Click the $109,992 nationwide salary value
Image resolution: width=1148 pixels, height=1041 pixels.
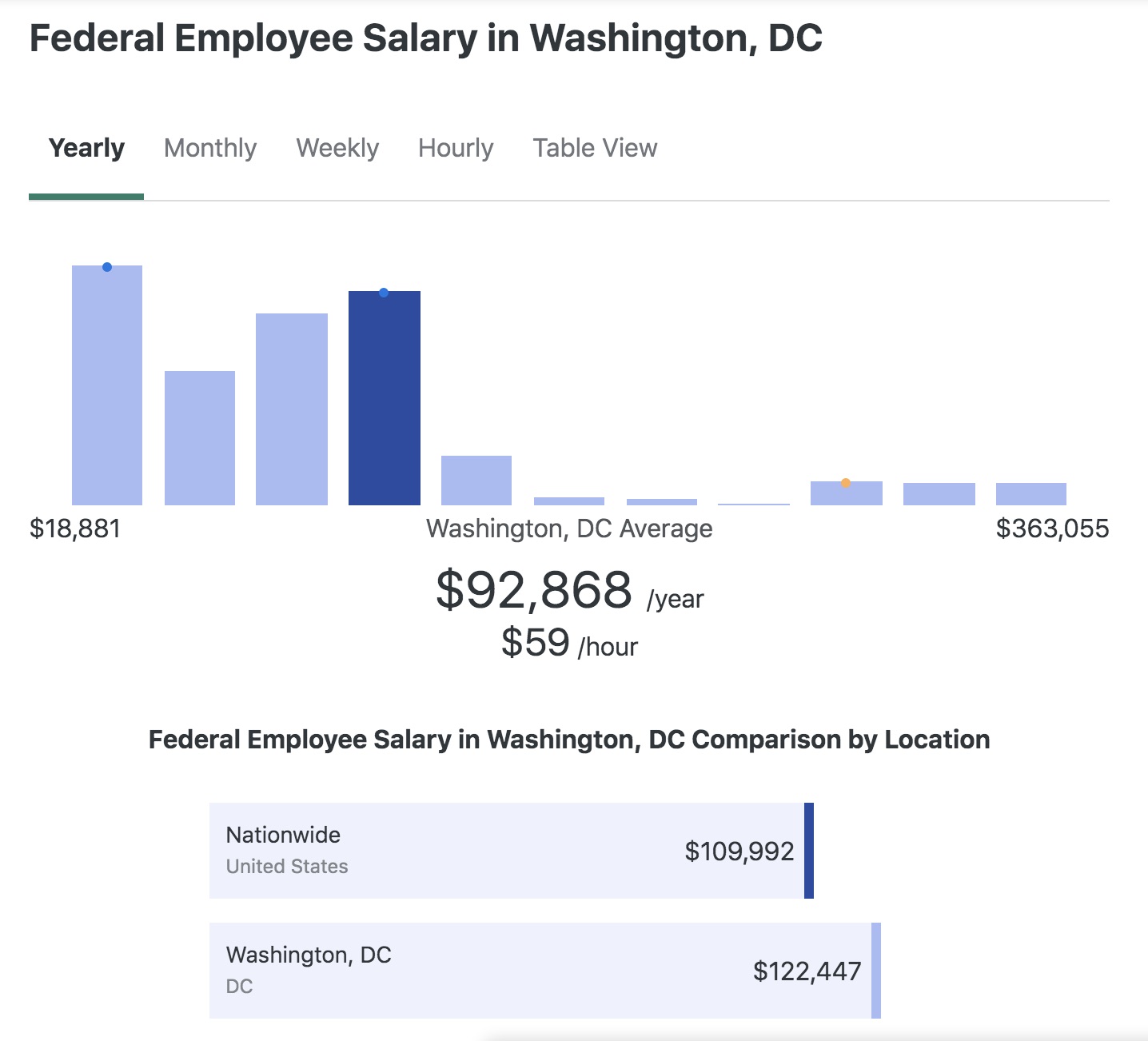pyautogui.click(x=739, y=852)
